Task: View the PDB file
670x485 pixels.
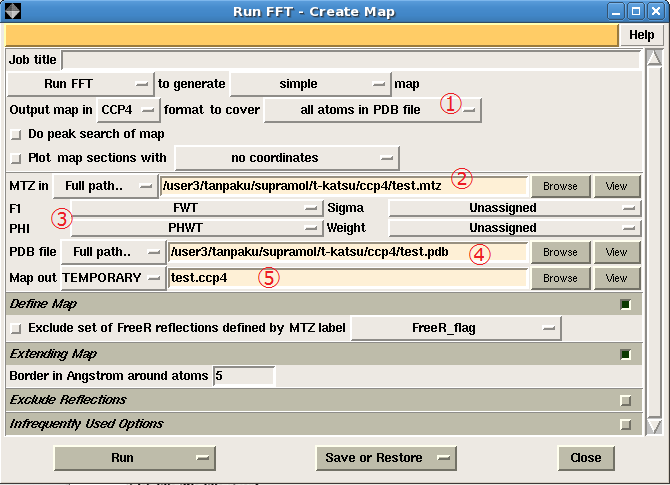Action: coord(617,252)
